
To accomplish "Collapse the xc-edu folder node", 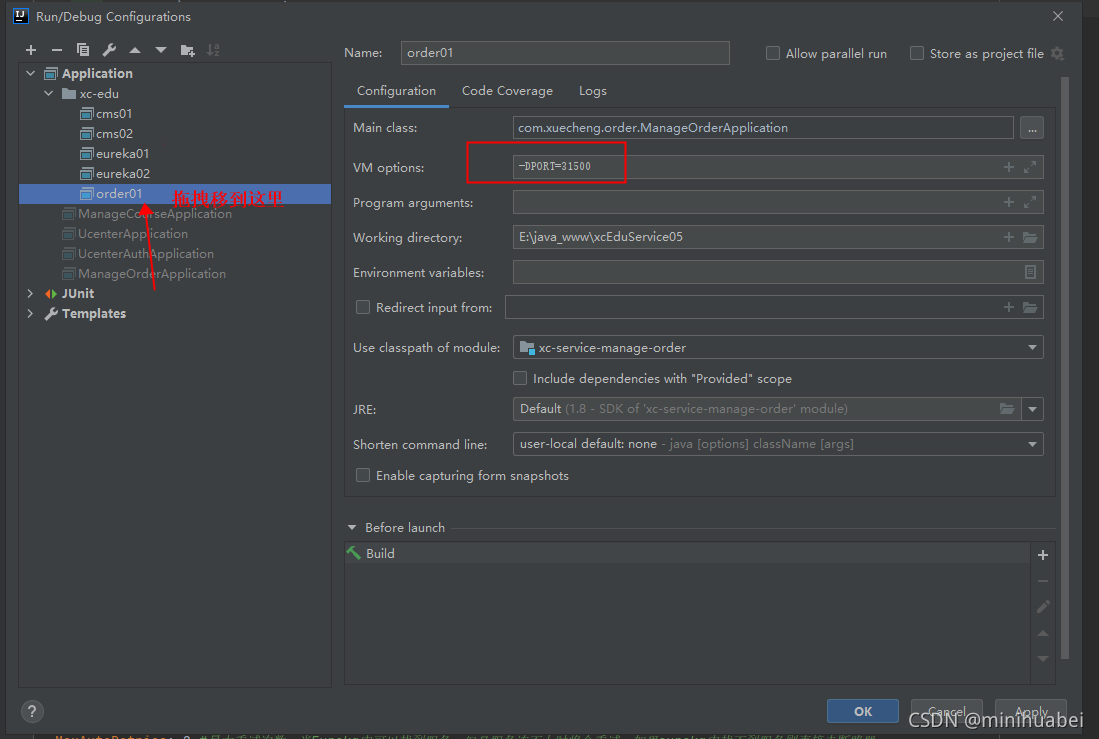I will pos(48,93).
